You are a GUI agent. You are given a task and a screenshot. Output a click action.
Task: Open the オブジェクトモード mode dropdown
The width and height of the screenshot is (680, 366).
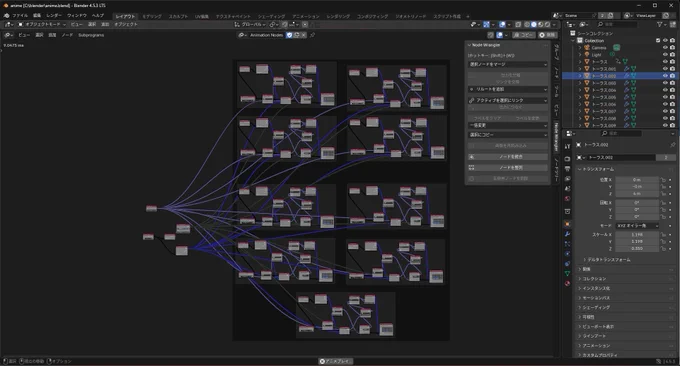pyautogui.click(x=42, y=25)
